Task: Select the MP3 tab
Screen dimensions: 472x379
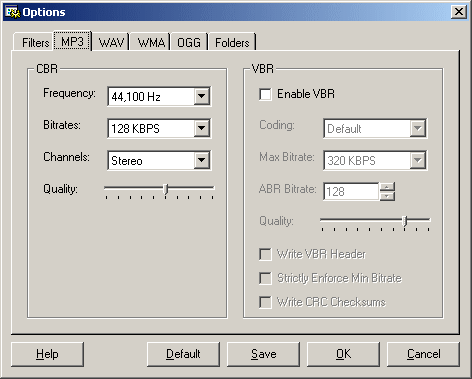Action: pos(72,41)
